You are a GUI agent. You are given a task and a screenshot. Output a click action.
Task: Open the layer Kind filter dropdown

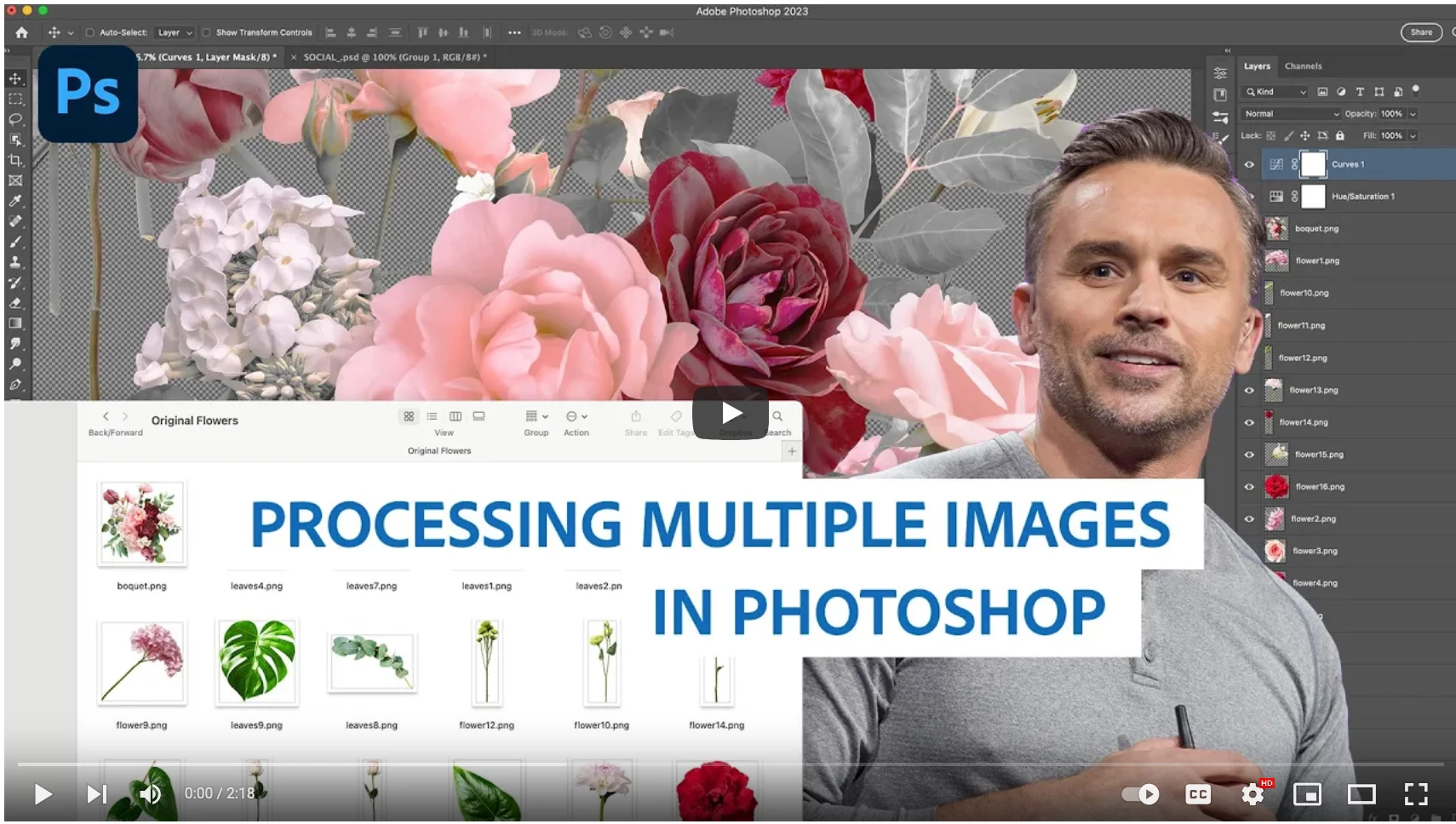1275,91
